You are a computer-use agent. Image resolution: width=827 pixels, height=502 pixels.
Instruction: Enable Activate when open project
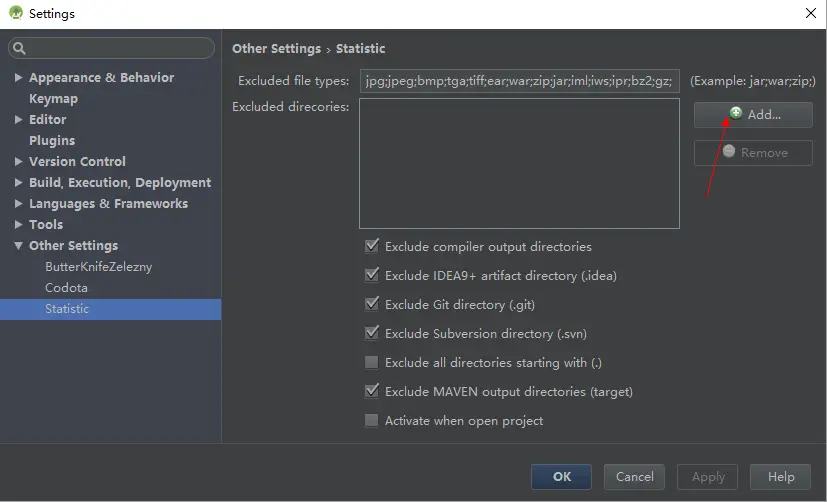[x=372, y=420]
